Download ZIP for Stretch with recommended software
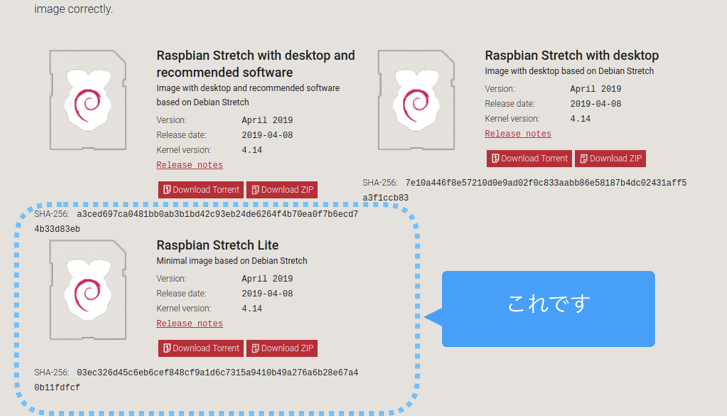 click(282, 190)
